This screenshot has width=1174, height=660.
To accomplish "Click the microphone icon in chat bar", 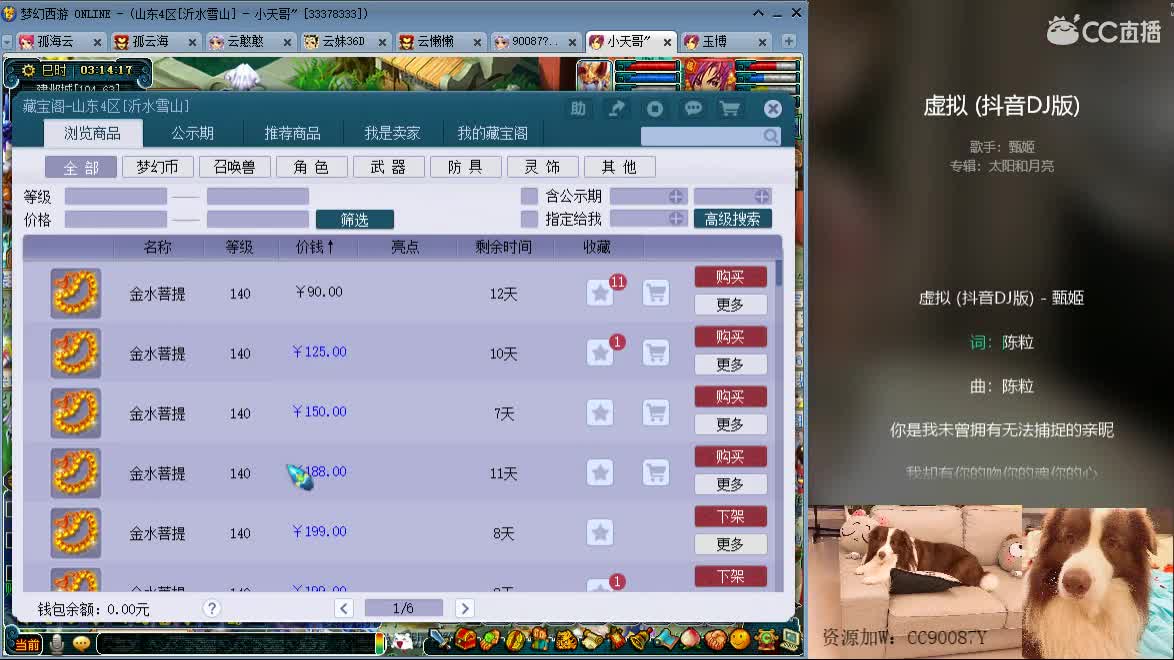I will coord(57,644).
